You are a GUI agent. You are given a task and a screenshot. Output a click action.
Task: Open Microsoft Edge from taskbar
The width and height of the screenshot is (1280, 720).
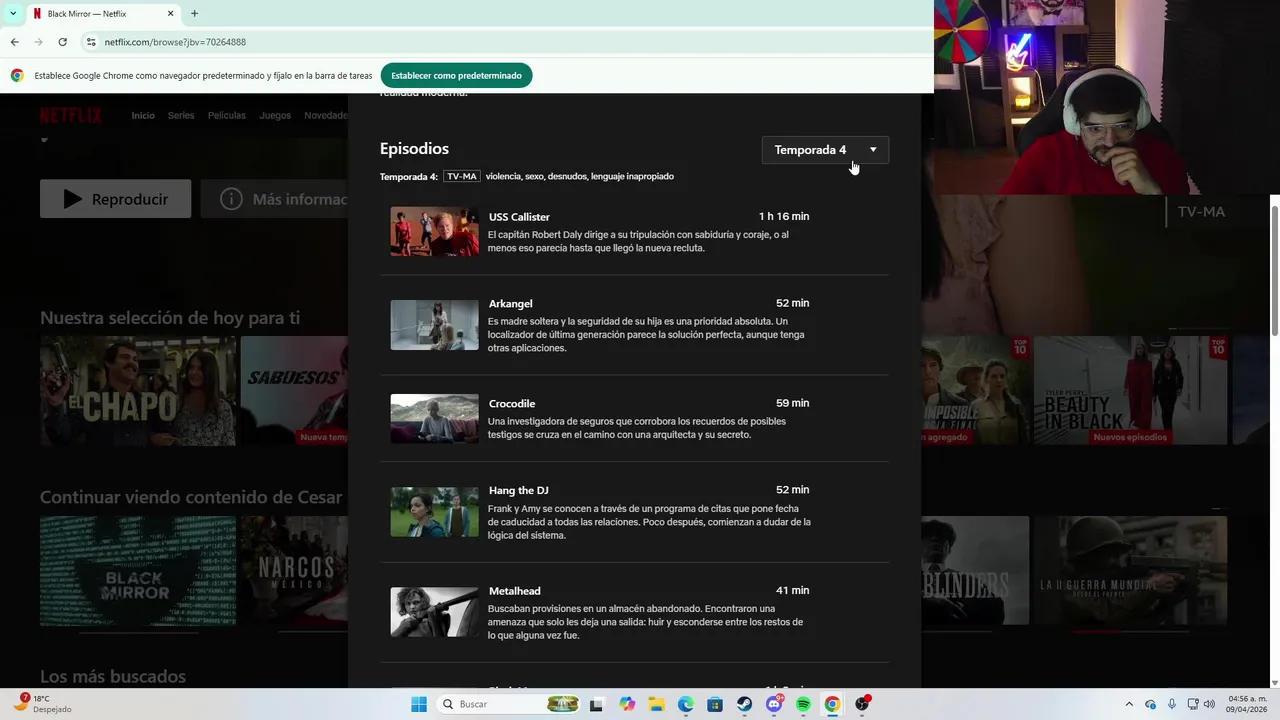(x=686, y=704)
